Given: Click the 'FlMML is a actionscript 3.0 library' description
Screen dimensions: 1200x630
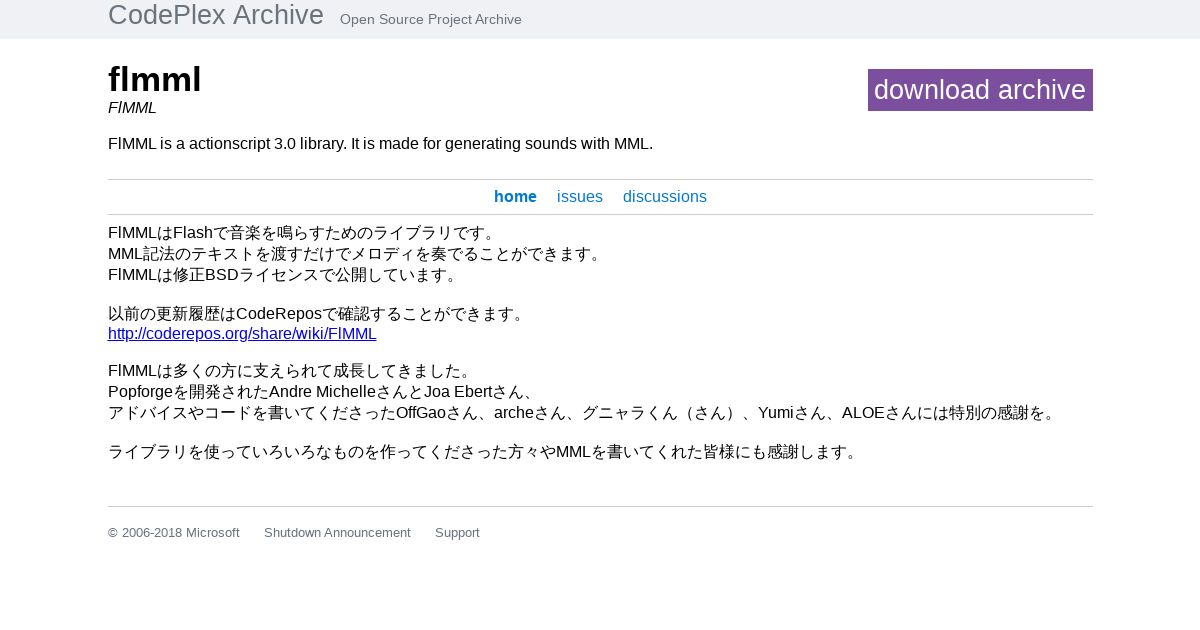Looking at the screenshot, I should tap(380, 144).
